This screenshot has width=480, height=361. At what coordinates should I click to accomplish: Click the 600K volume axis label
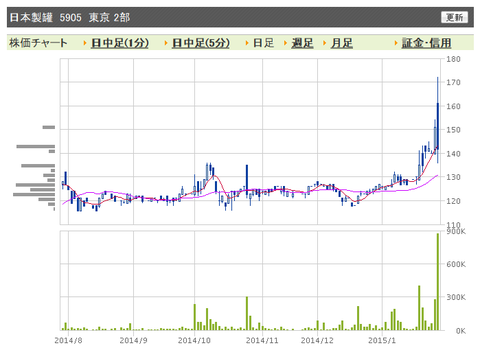(x=456, y=264)
